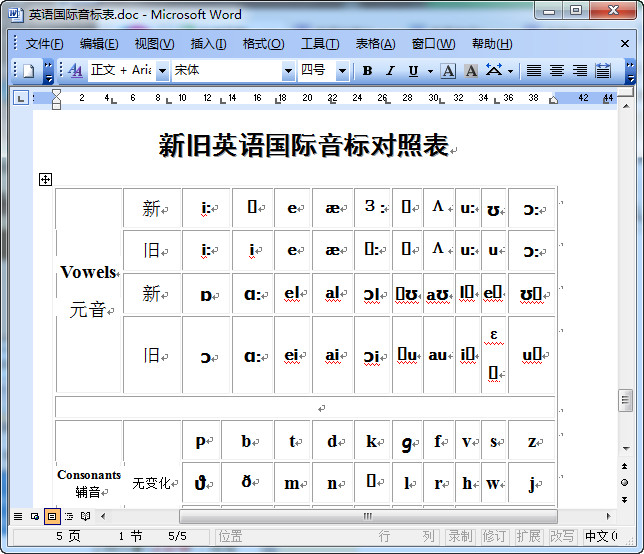Toggle underline formatting
The image size is (644, 554).
413,71
